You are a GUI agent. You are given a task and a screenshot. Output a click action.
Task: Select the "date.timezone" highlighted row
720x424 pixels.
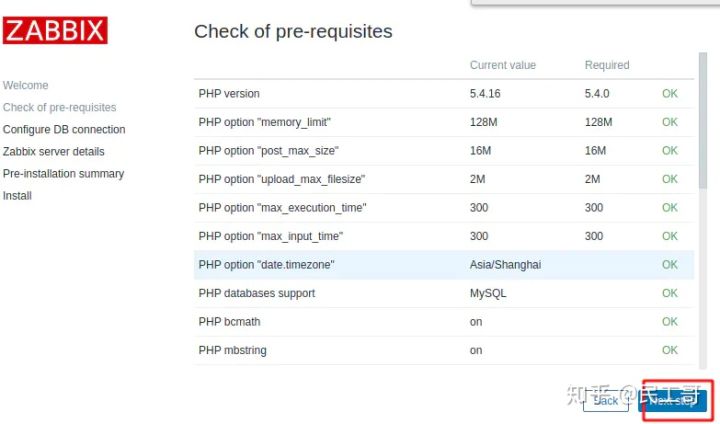coord(444,265)
